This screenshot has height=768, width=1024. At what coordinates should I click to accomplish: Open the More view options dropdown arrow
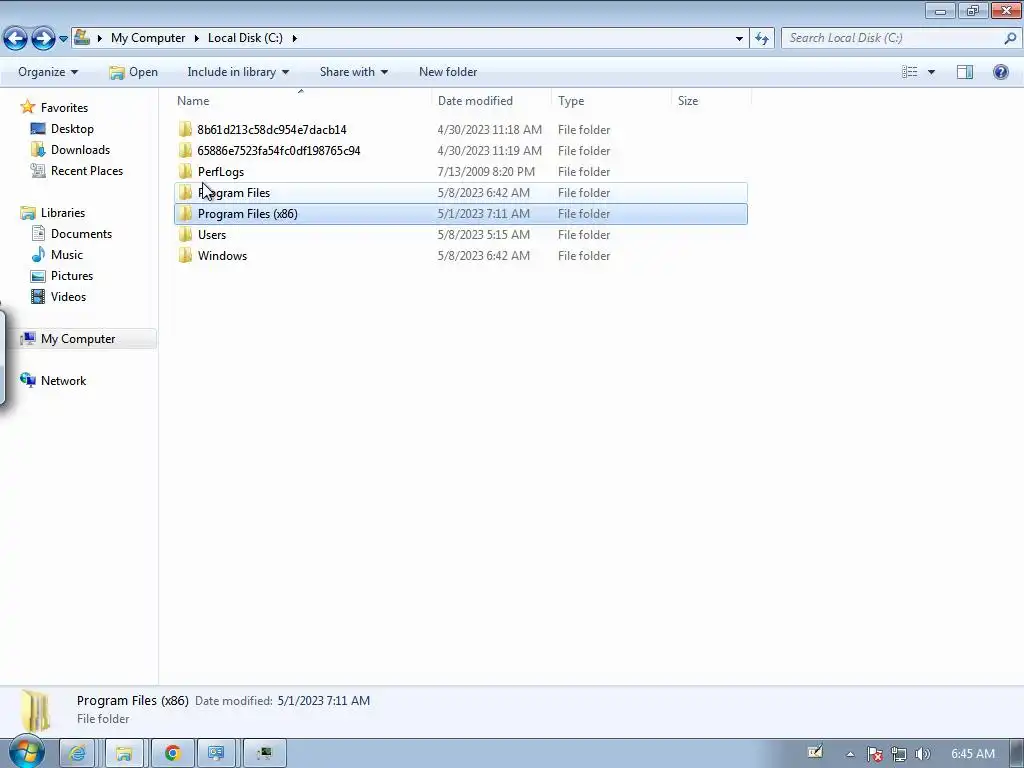pyautogui.click(x=931, y=72)
